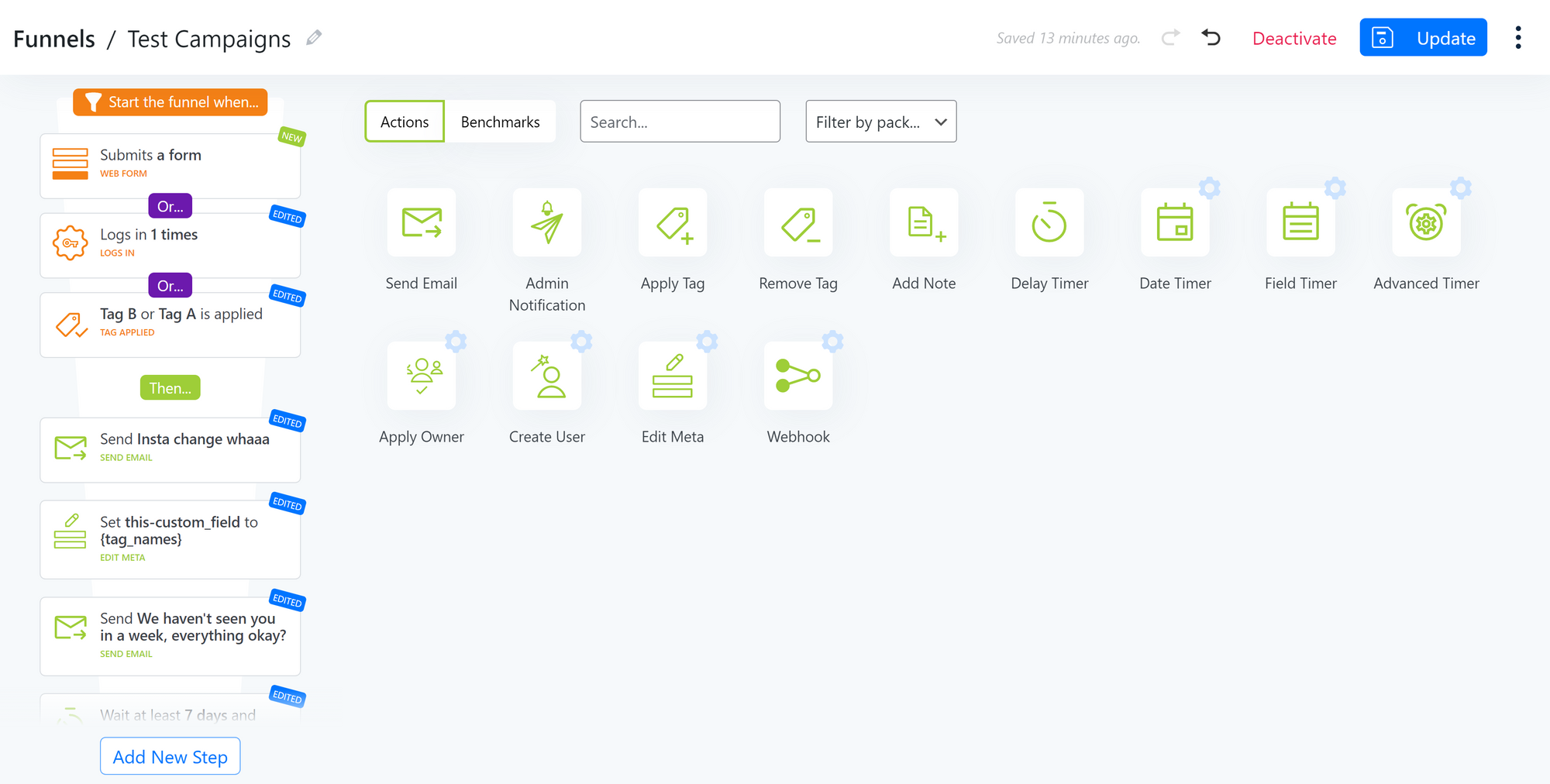The image size is (1550, 784).
Task: Select the Send Insta change whaaa step
Action: [x=170, y=449]
